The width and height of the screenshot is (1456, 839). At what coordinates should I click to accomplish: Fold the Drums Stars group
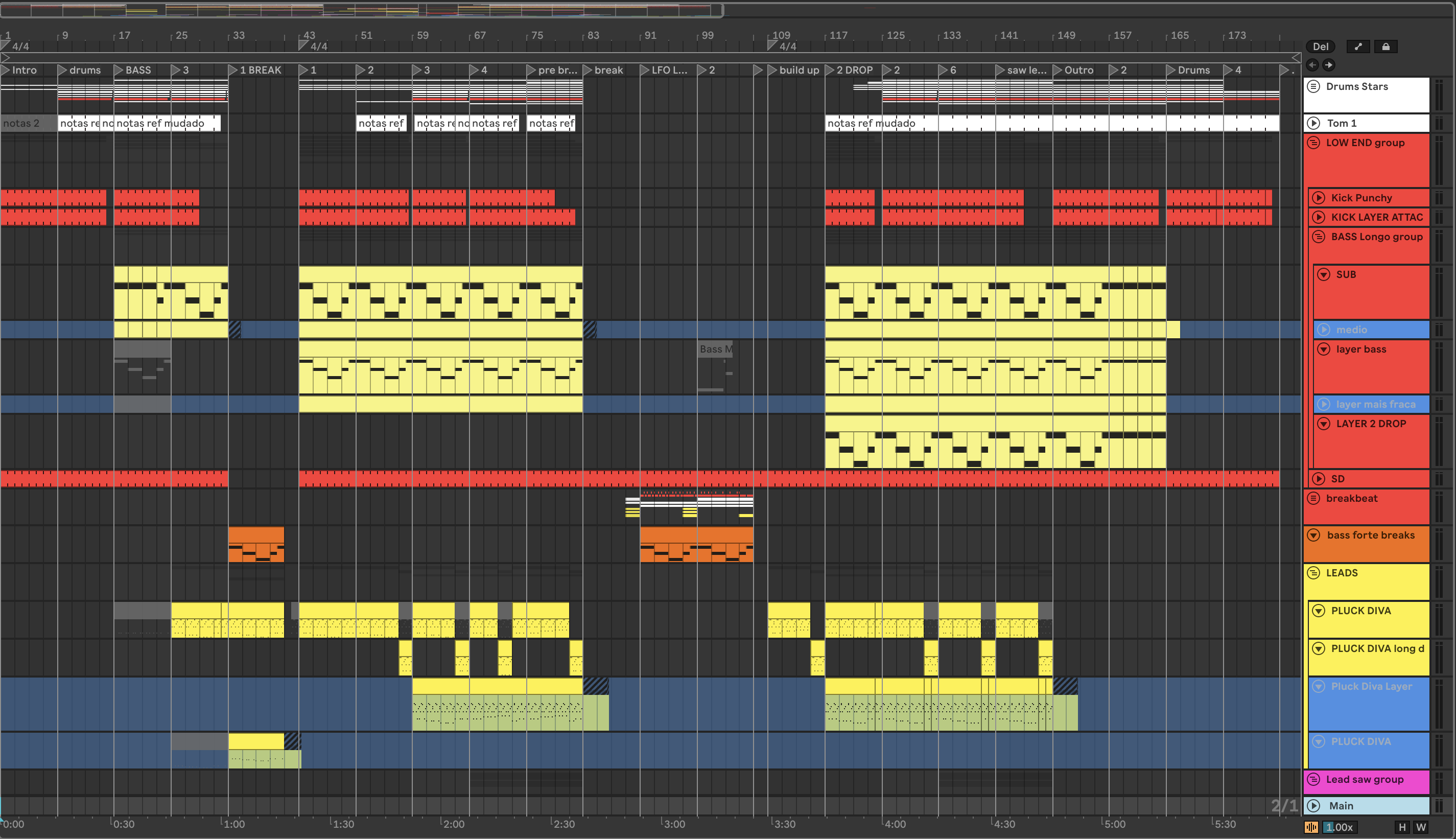(x=1314, y=86)
